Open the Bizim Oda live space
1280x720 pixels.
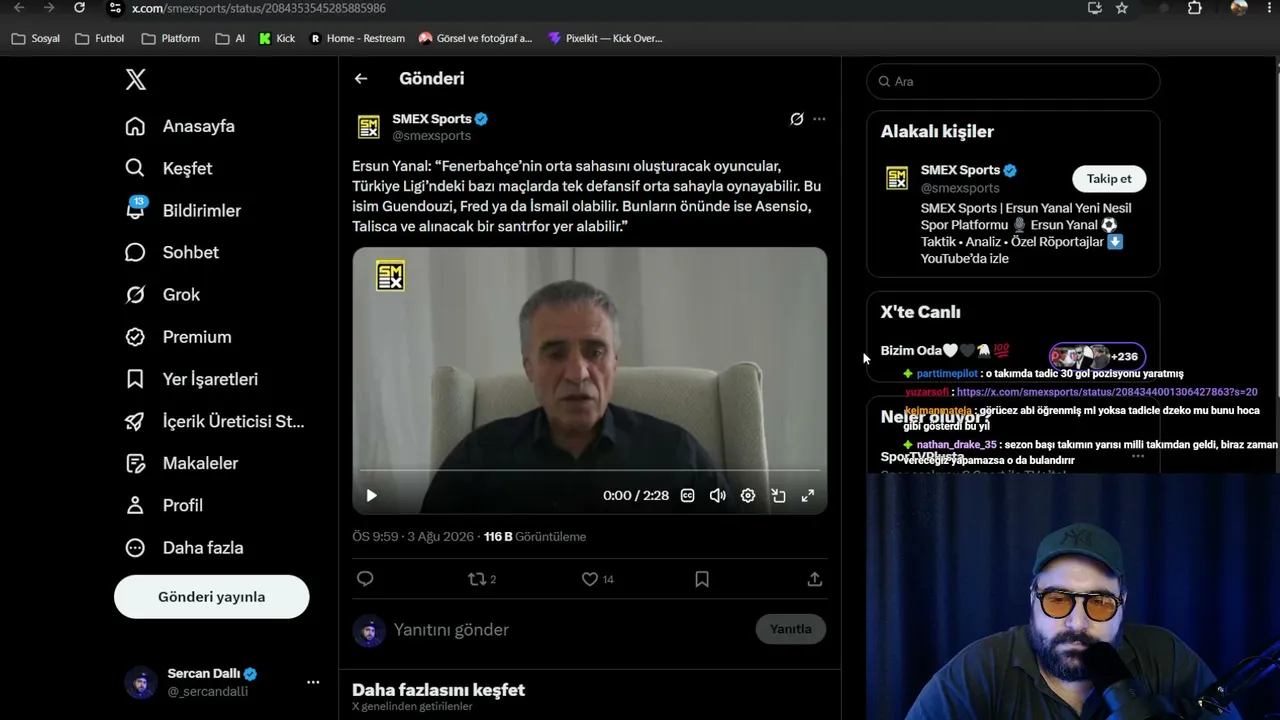945,351
